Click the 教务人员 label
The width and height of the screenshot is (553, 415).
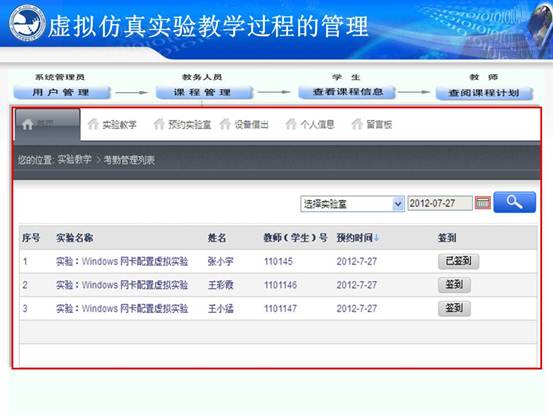pyautogui.click(x=202, y=77)
